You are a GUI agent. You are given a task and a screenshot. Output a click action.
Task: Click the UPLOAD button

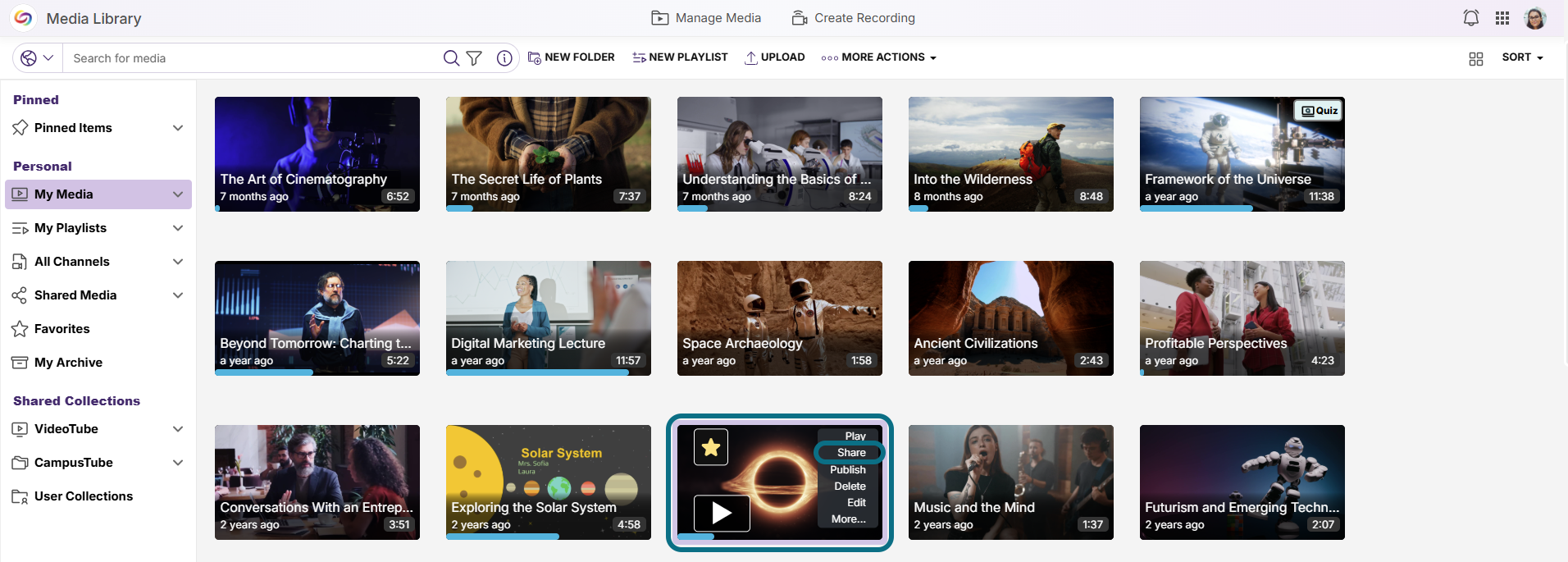point(774,57)
